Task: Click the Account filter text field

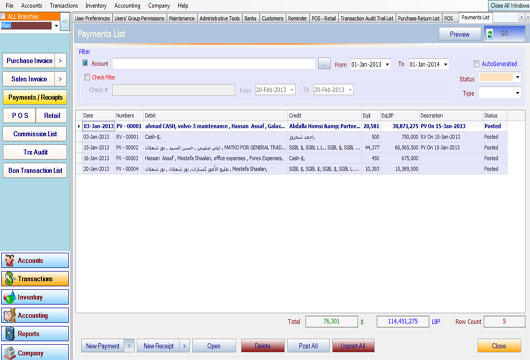Action: coord(214,64)
